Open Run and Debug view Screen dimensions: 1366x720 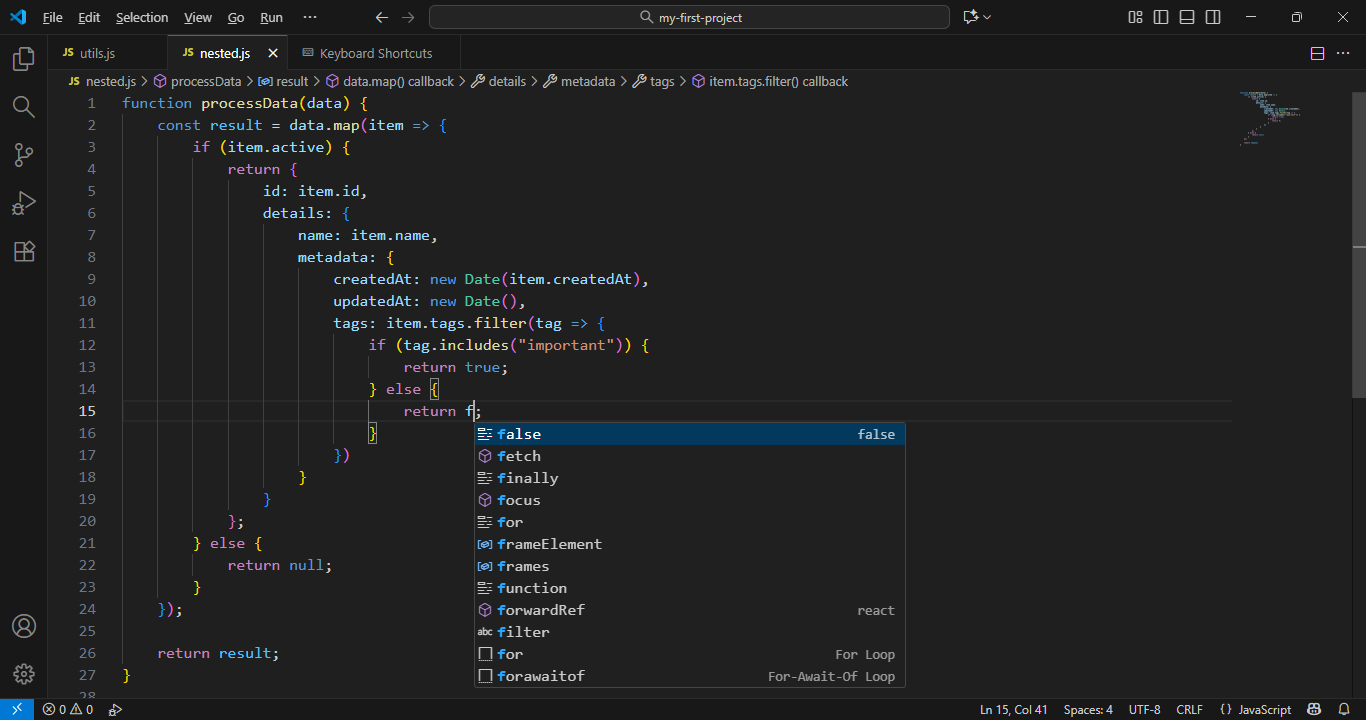[24, 203]
